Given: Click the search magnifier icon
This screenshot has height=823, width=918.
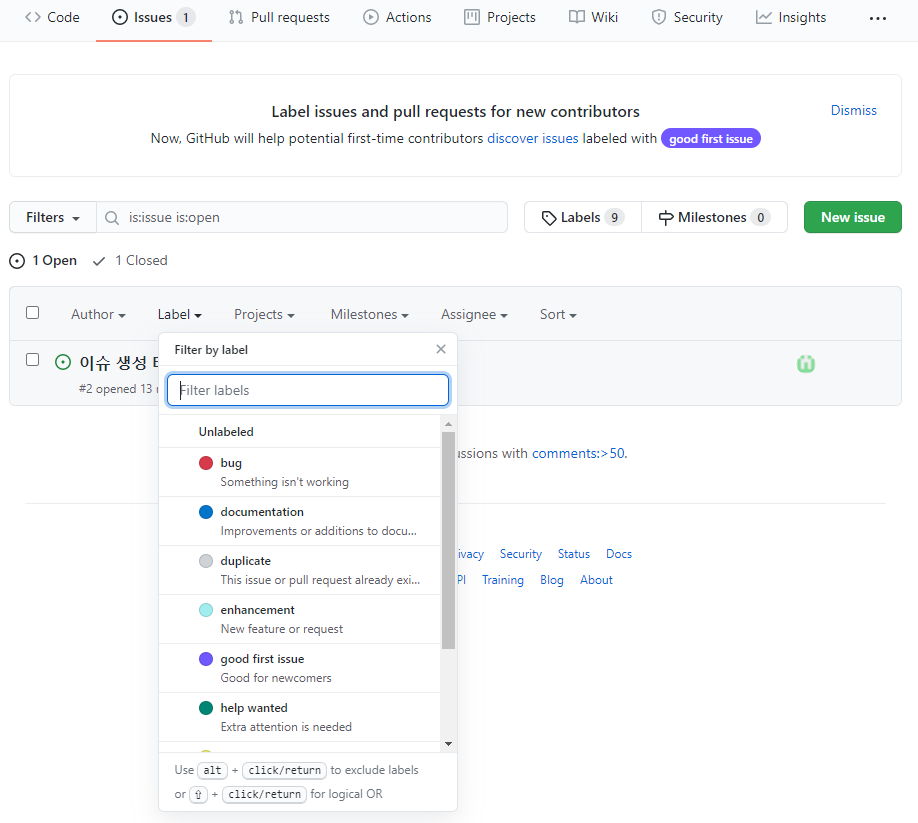Looking at the screenshot, I should [x=111, y=218].
